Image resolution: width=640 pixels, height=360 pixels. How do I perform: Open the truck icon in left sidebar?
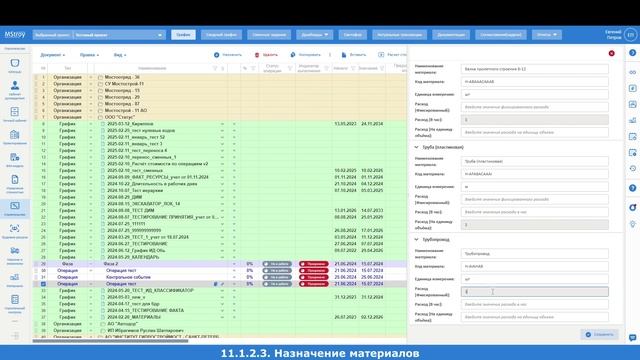coord(15,251)
